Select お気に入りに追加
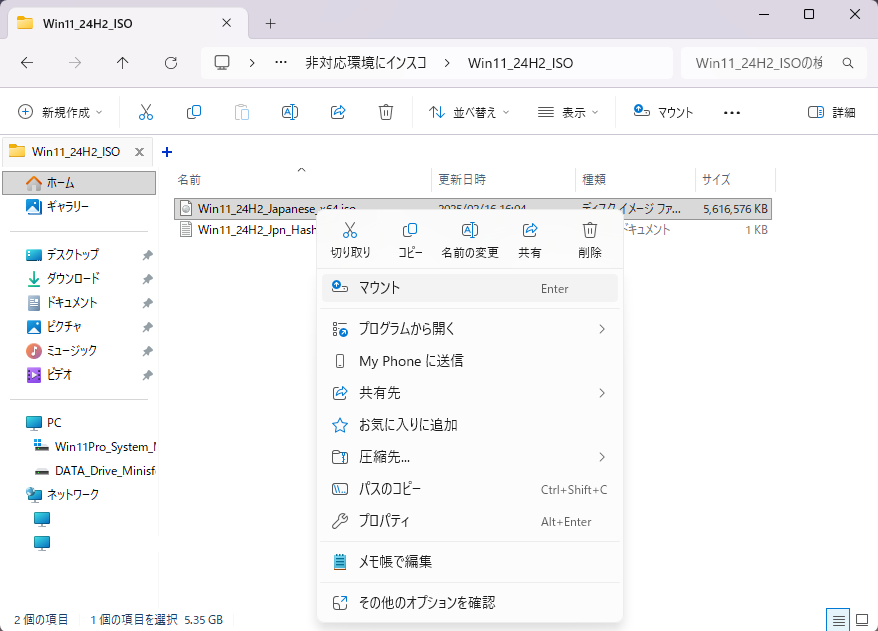This screenshot has width=878, height=631. 470,425
